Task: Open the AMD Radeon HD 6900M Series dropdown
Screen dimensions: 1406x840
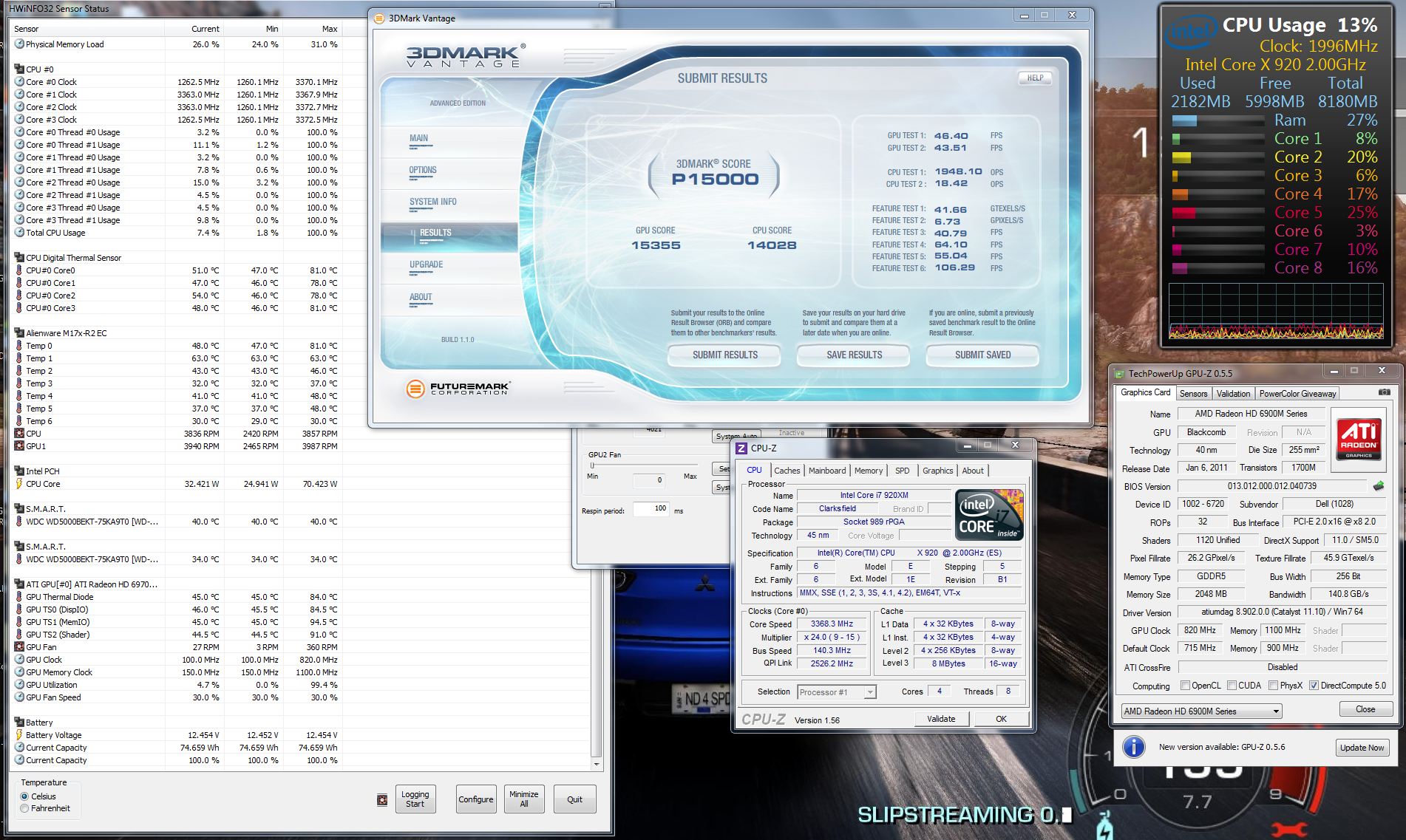Action: click(1201, 711)
